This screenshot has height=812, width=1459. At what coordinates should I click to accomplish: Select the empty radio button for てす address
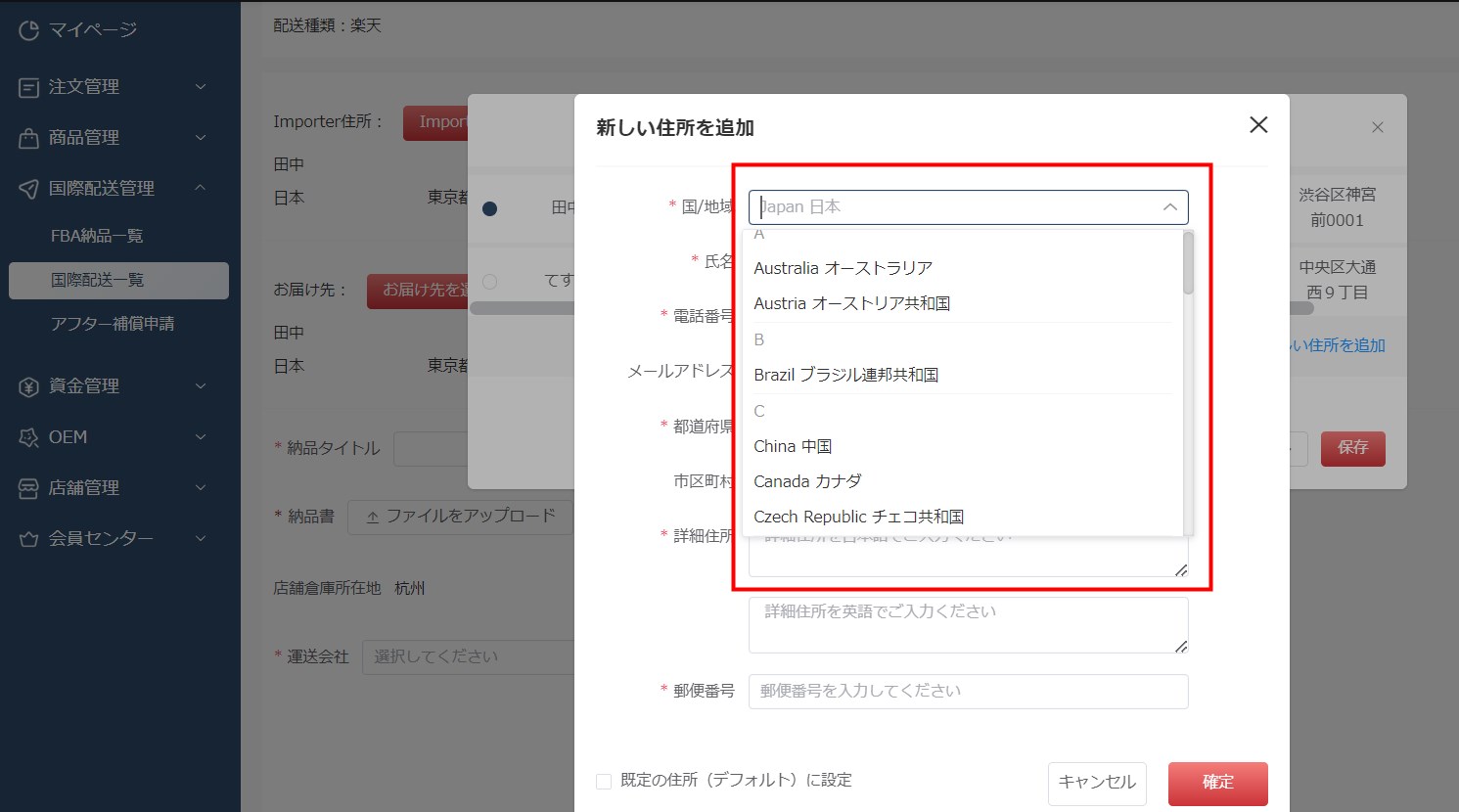tap(490, 282)
